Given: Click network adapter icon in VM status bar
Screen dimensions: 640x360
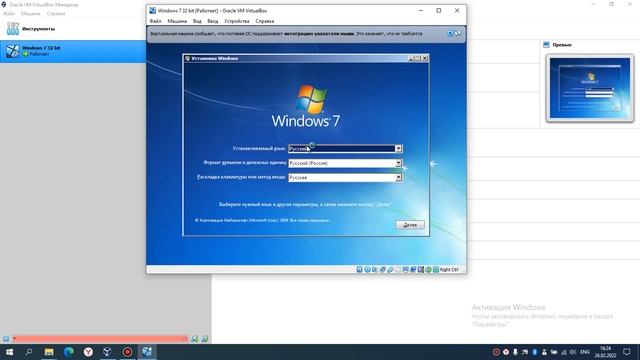Looking at the screenshot, I should tap(383, 269).
